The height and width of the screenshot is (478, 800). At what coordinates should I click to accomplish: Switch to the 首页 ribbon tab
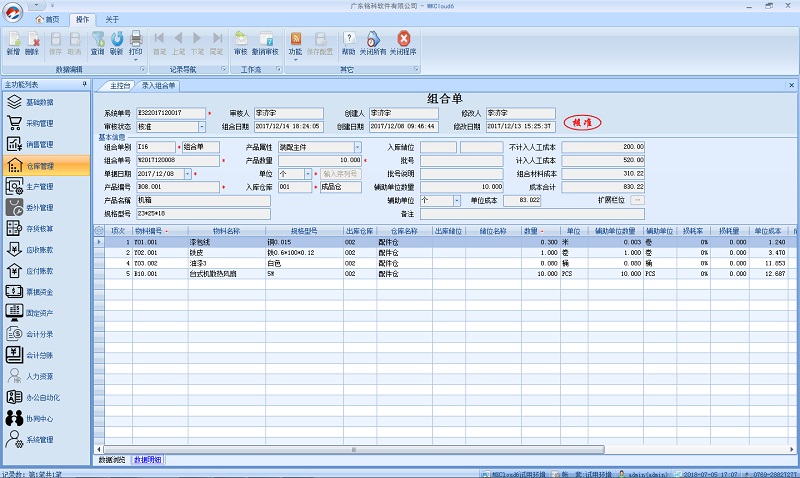point(47,19)
